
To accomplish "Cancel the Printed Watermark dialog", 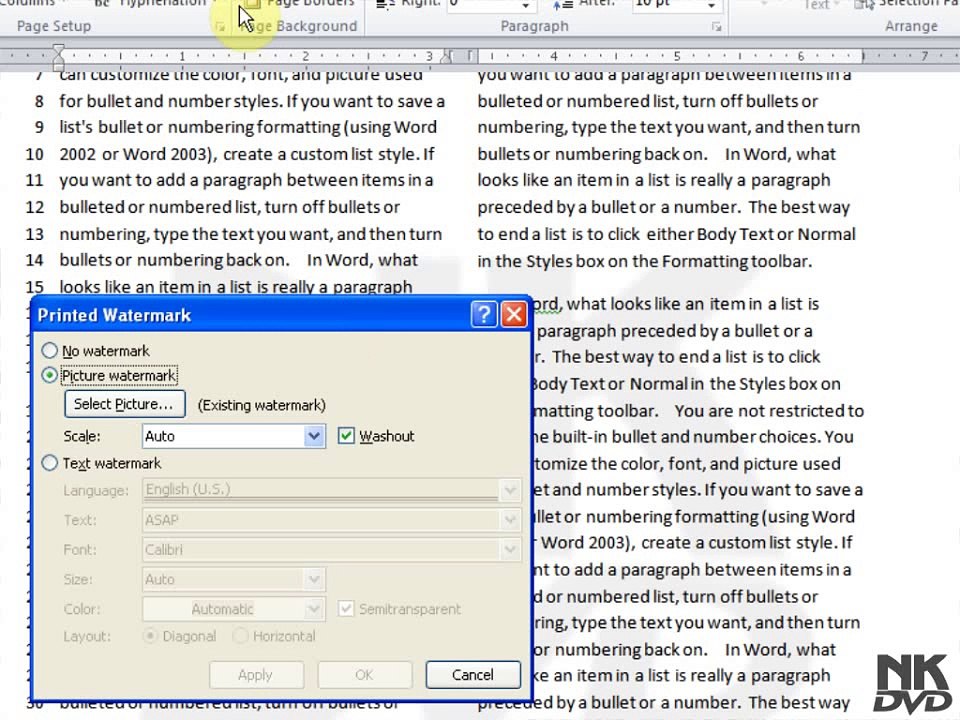I will pos(473,675).
